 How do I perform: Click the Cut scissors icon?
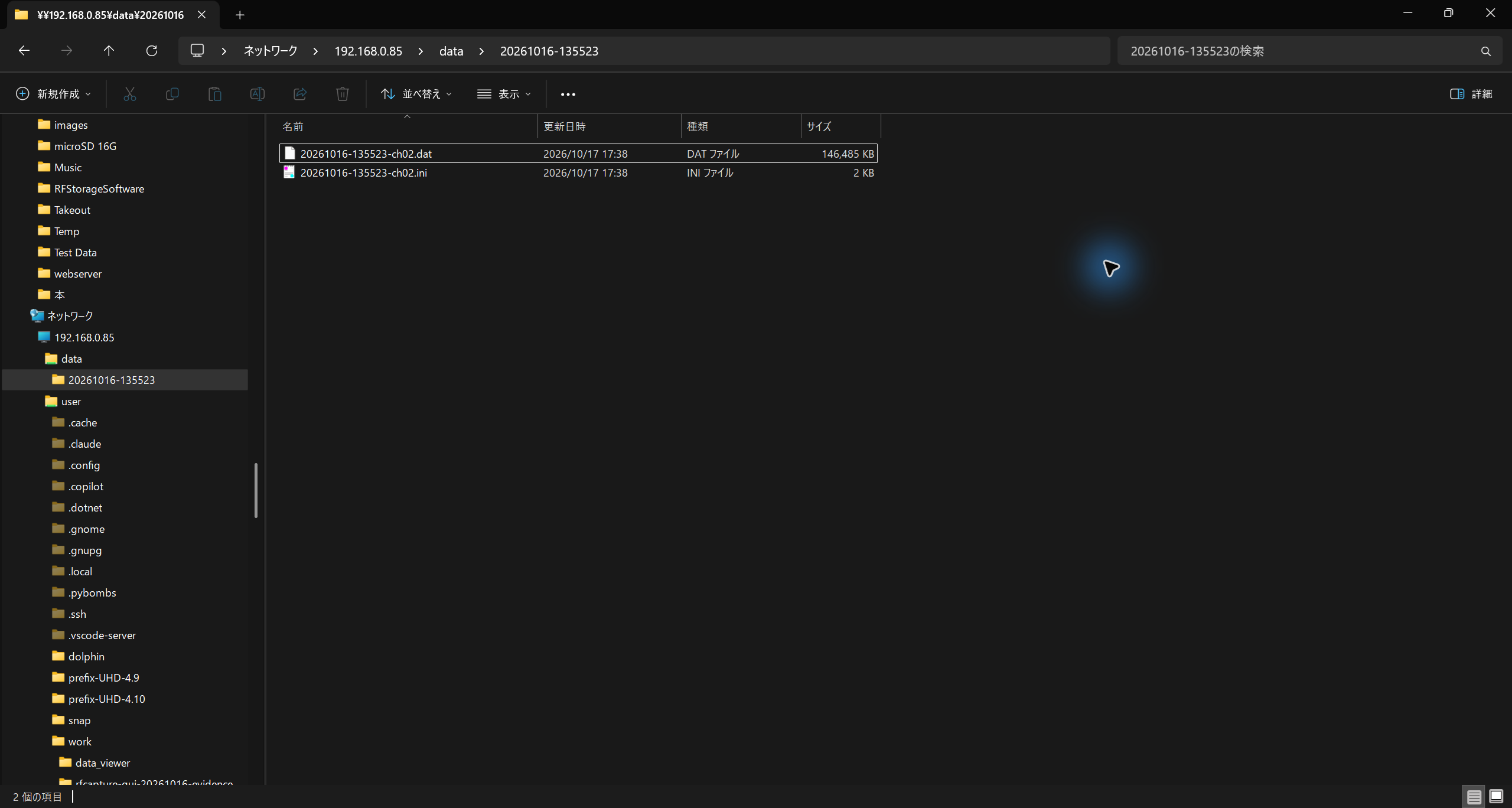pyautogui.click(x=130, y=94)
